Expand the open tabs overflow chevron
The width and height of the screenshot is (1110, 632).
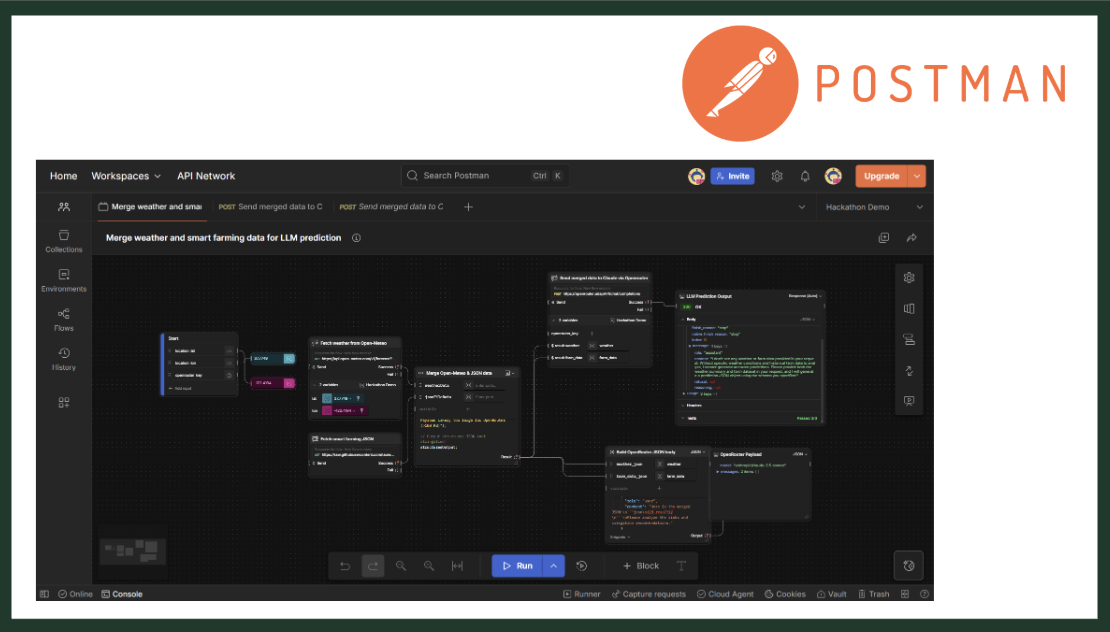(x=801, y=207)
